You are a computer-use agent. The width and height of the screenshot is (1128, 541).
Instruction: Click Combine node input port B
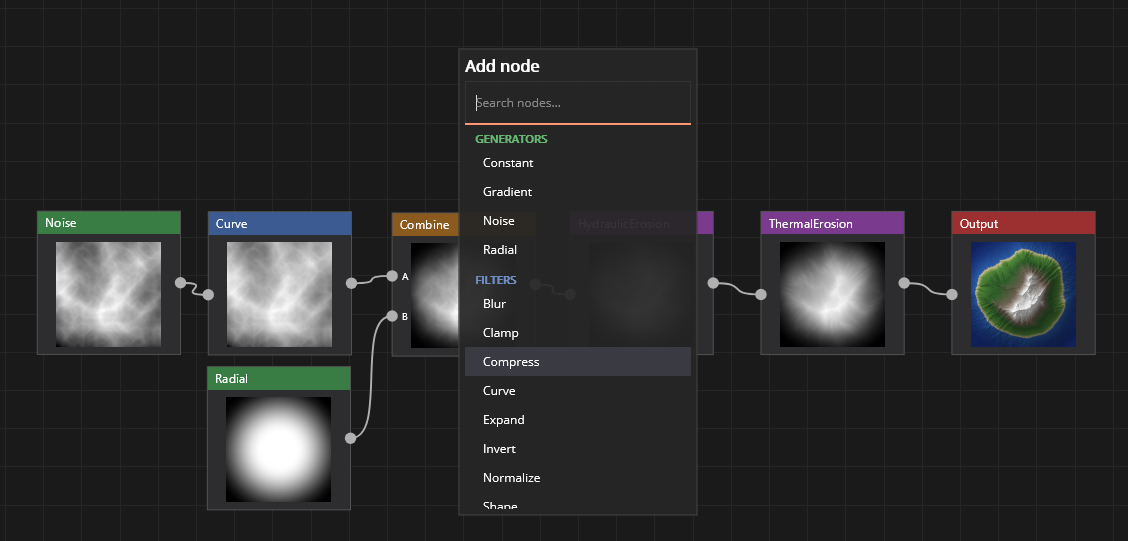[392, 316]
